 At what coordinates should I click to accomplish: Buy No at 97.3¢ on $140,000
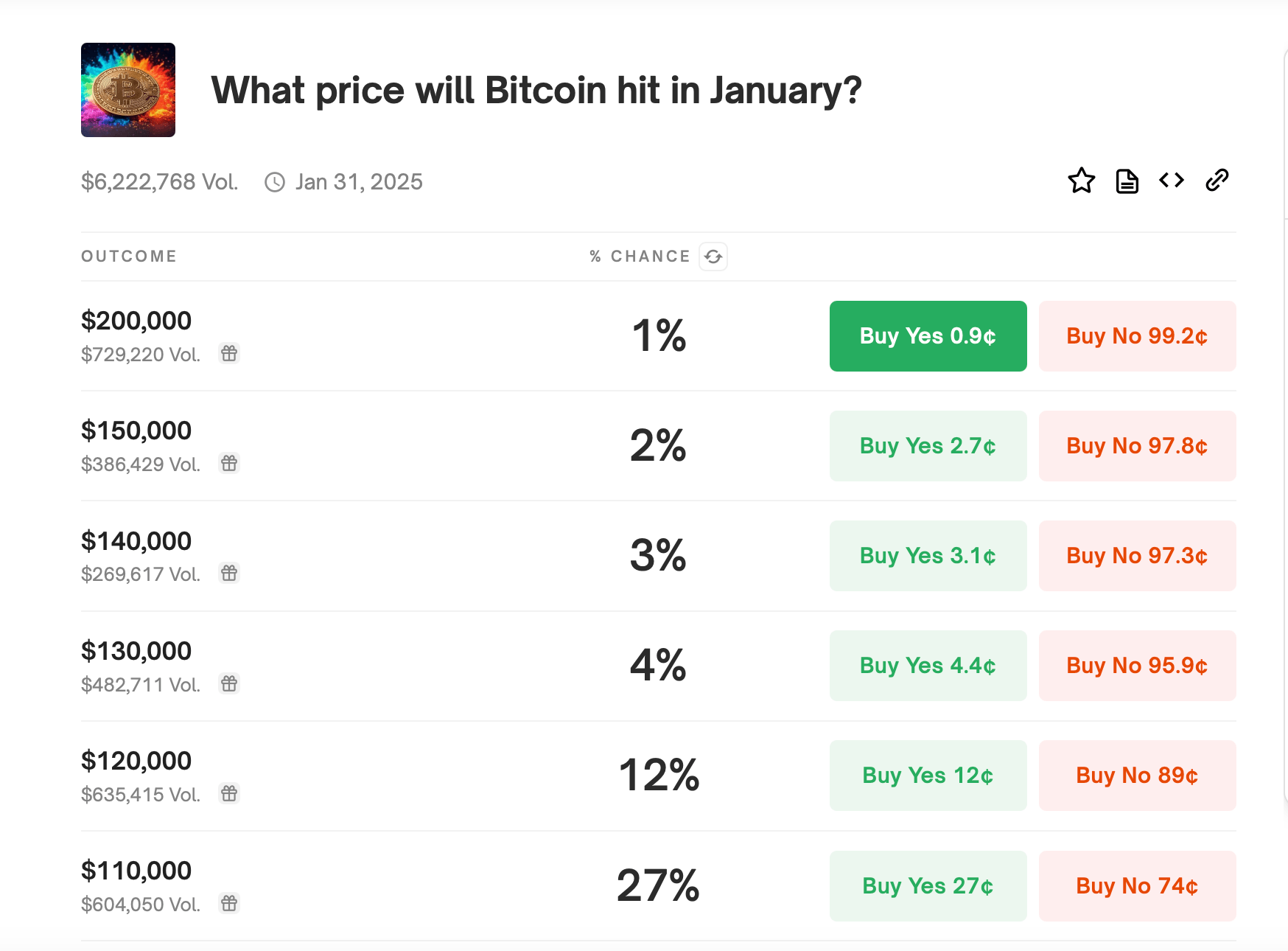pyautogui.click(x=1136, y=556)
